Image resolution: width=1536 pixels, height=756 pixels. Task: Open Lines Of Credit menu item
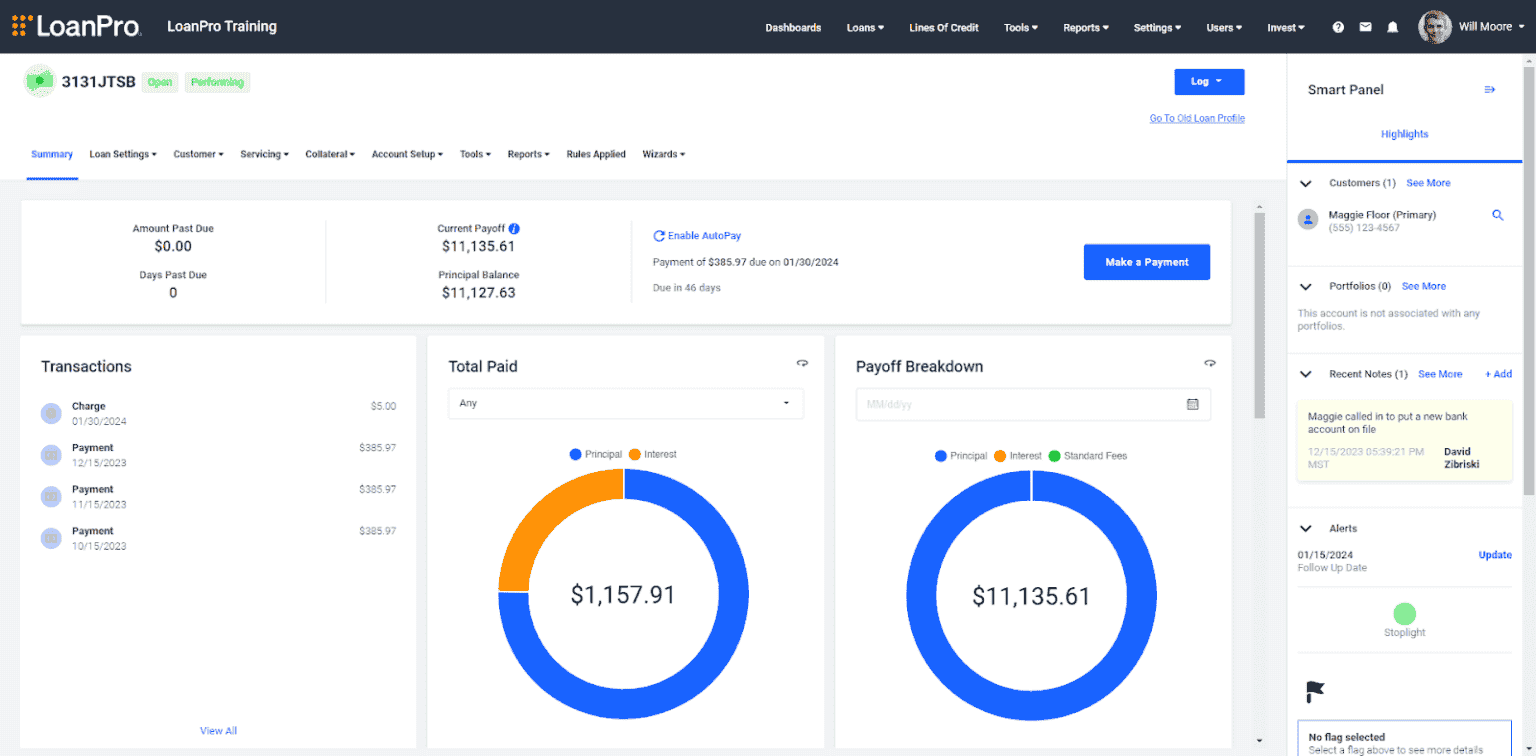(x=944, y=28)
